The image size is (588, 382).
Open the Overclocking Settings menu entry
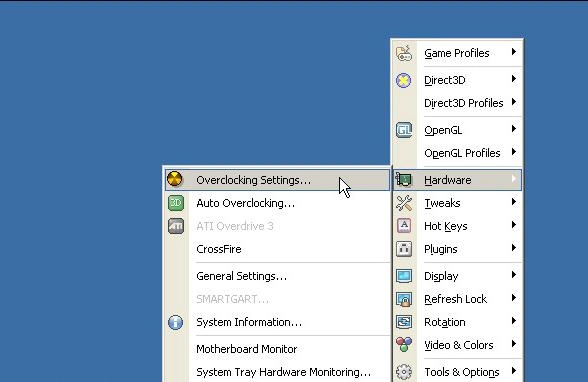(277, 180)
